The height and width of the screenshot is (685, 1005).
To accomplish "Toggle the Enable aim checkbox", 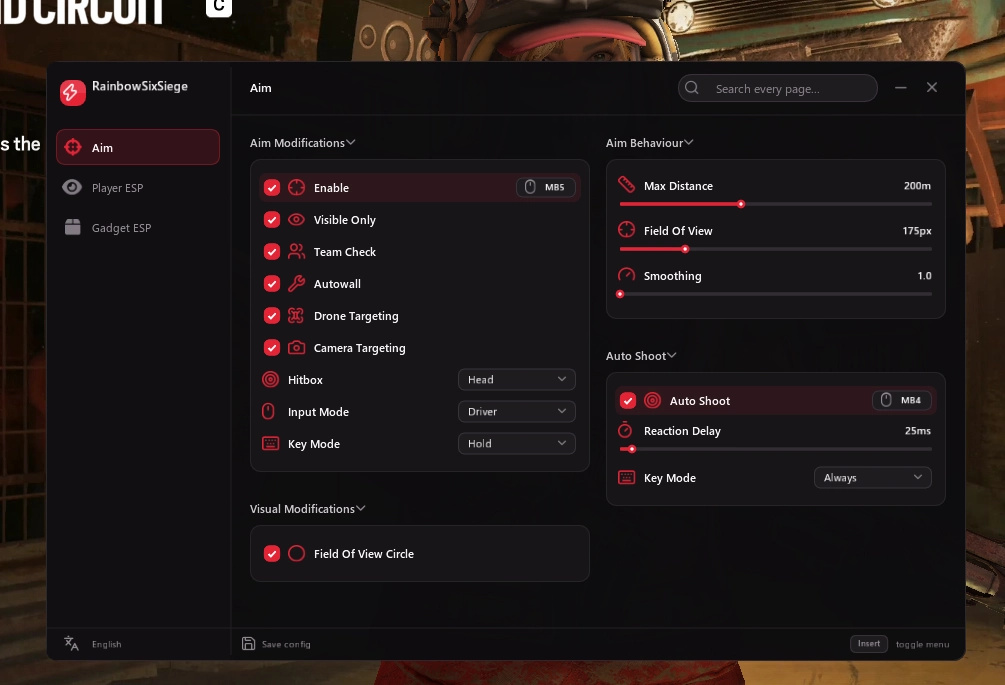I will coord(272,187).
